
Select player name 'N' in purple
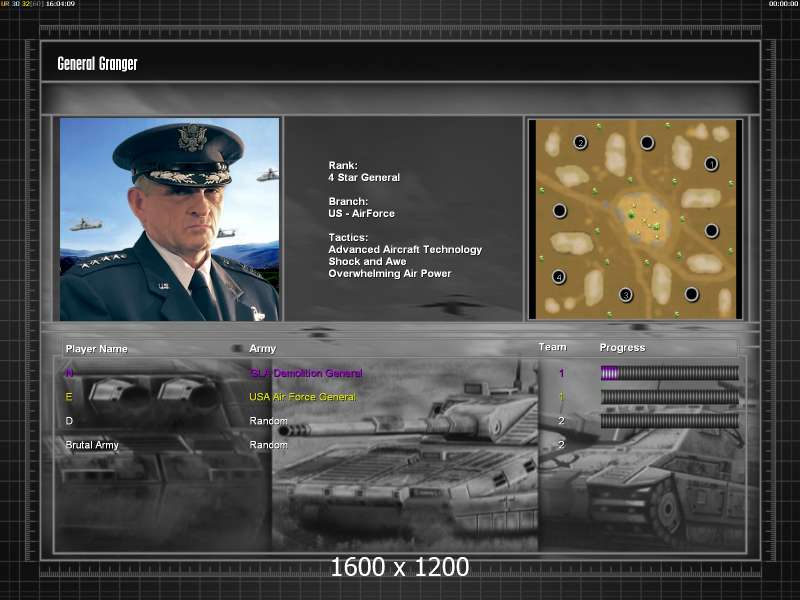click(69, 373)
